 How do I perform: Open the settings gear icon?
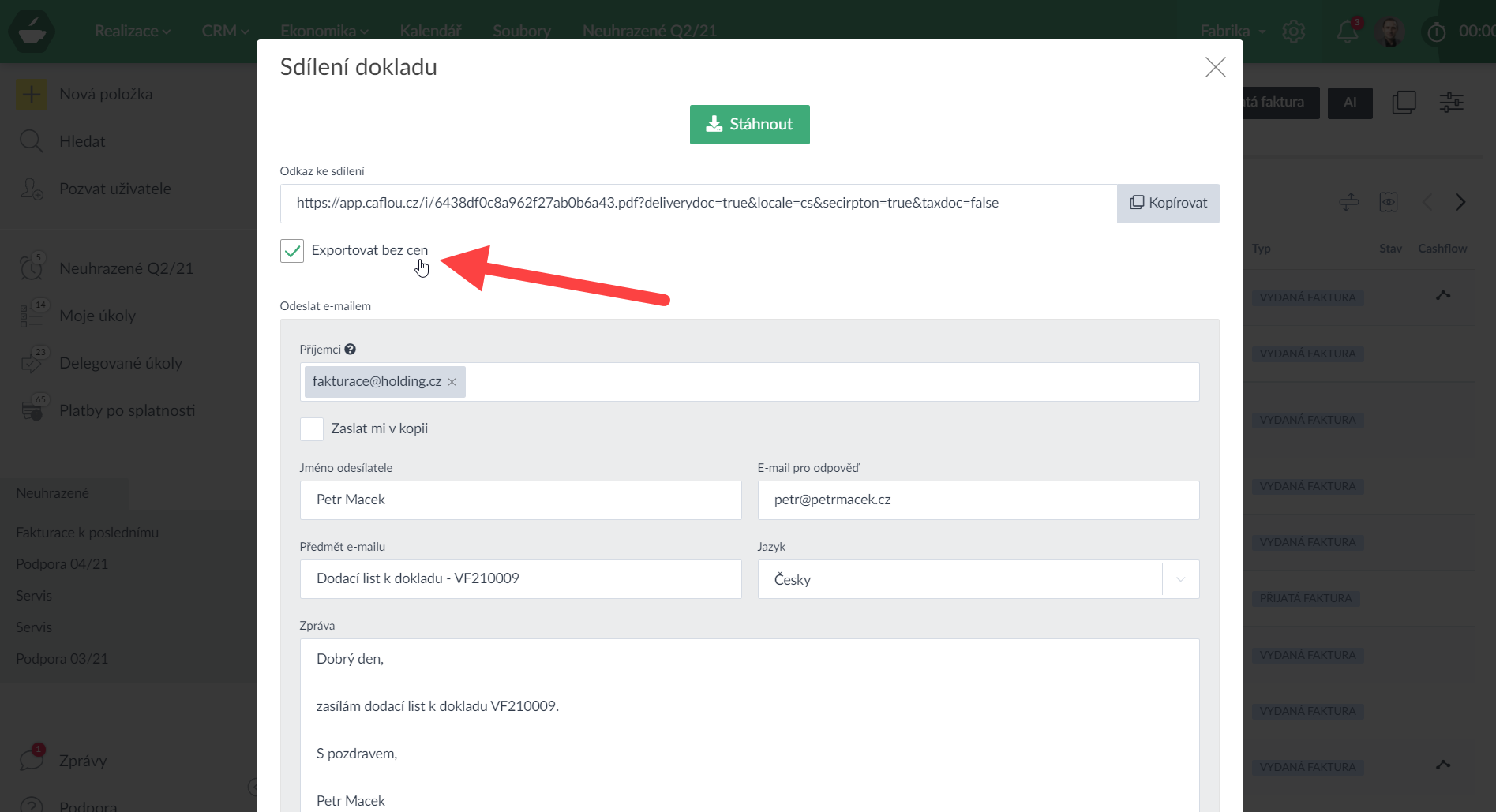pyautogui.click(x=1294, y=32)
